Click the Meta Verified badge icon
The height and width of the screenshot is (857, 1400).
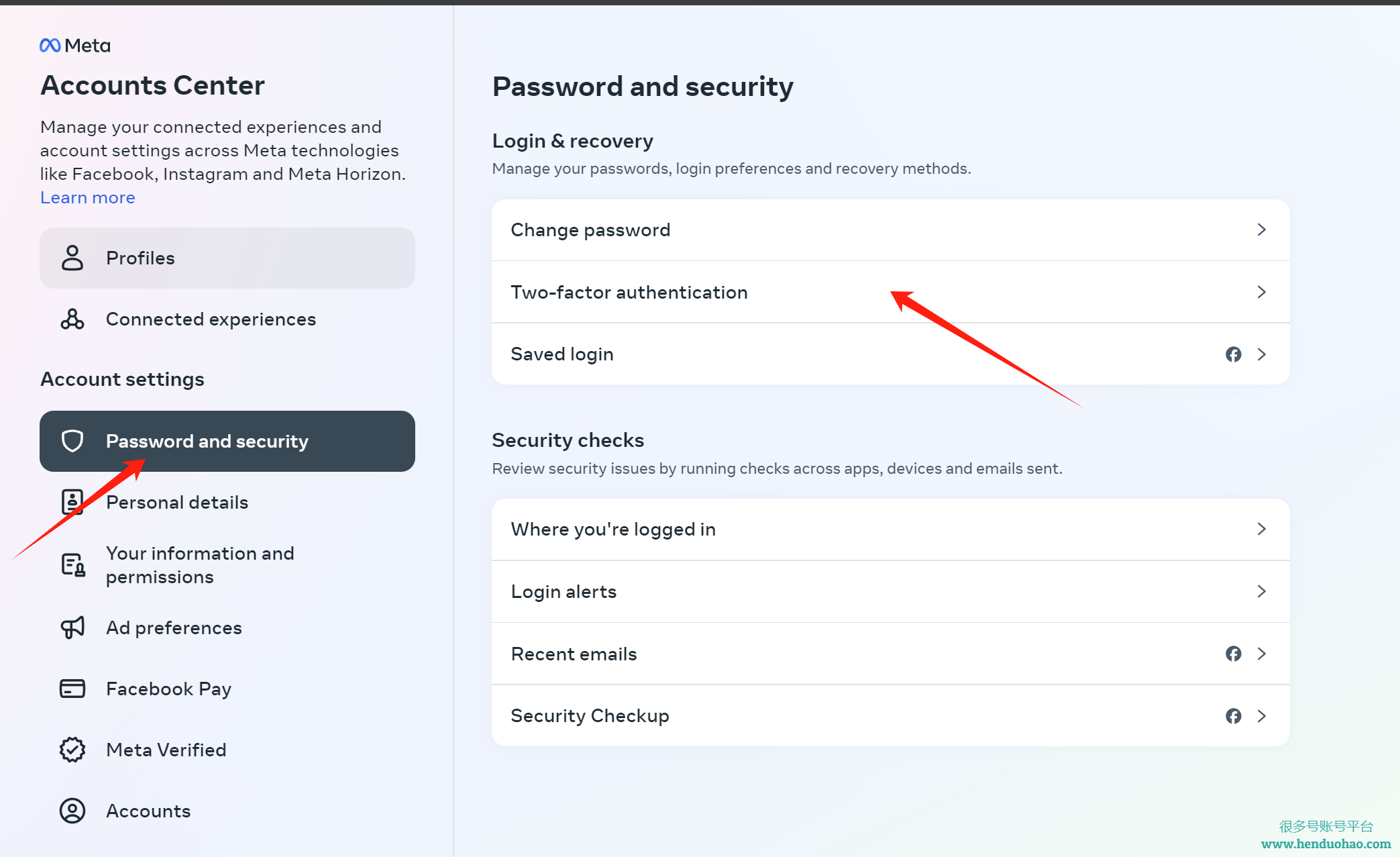[x=72, y=750]
